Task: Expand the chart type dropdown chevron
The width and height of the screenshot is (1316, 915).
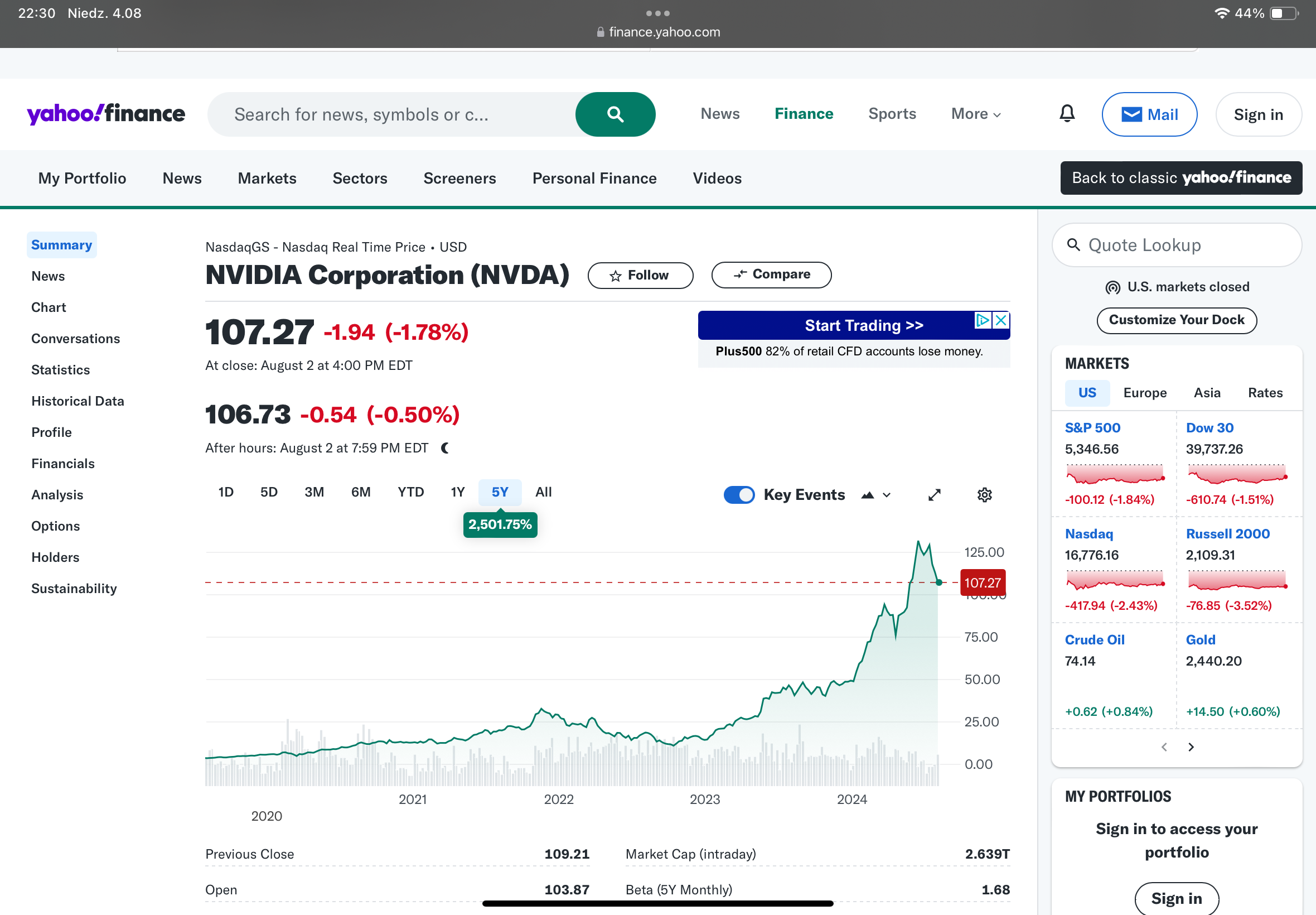Action: pyautogui.click(x=886, y=495)
